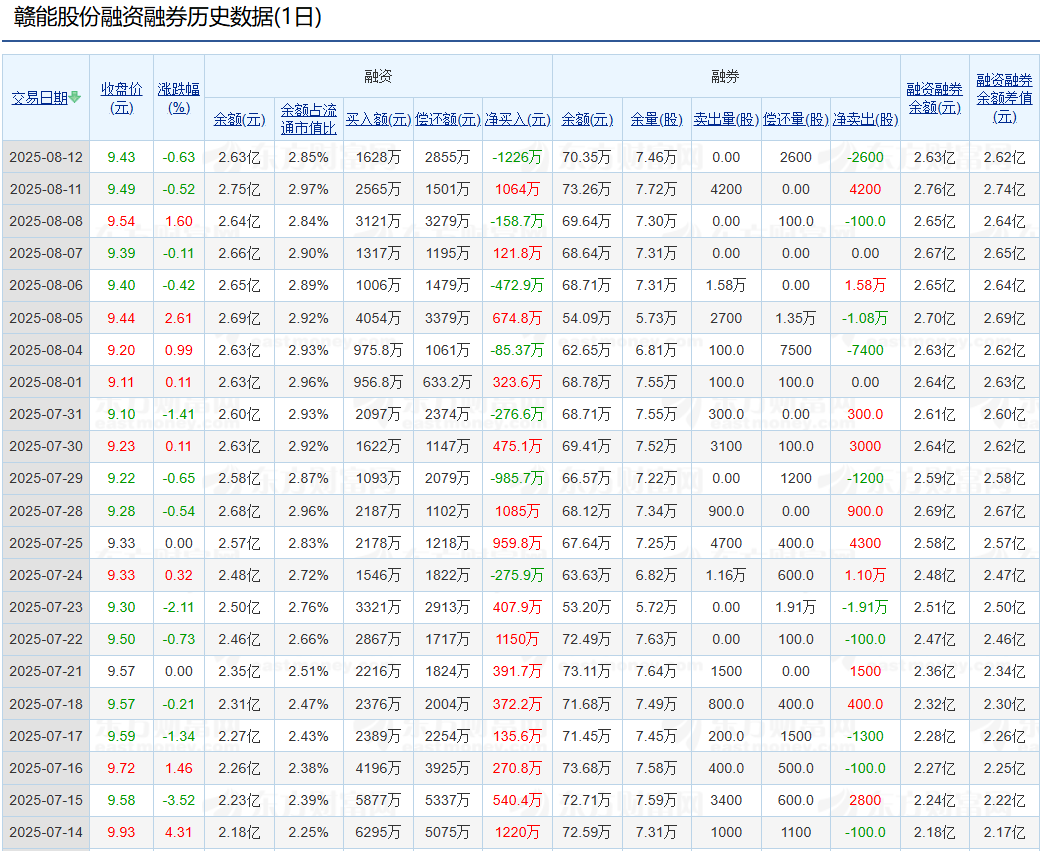Click change percent 2.61
1040x851 pixels.
179,318
